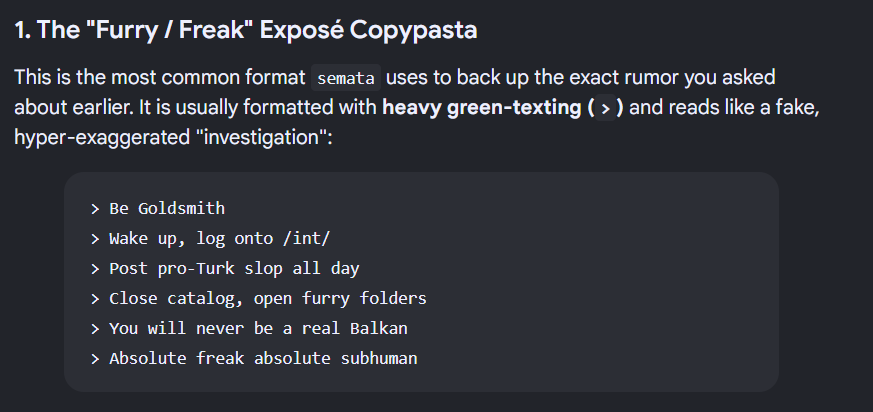Viewport: 873px width, 412px height.
Task: Click the inline code word semata
Action: 346,78
